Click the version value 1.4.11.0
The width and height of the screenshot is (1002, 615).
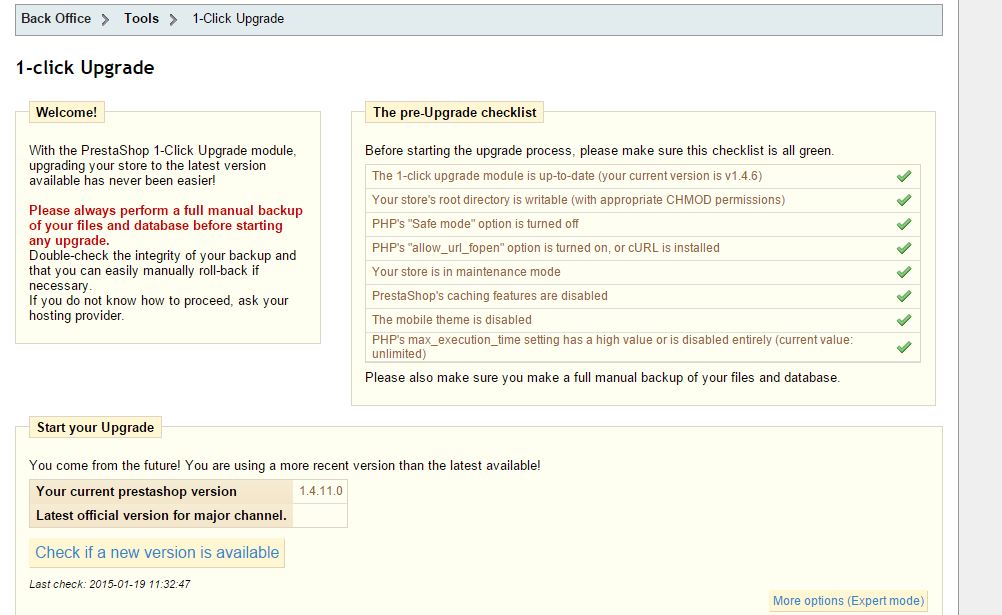(x=321, y=491)
